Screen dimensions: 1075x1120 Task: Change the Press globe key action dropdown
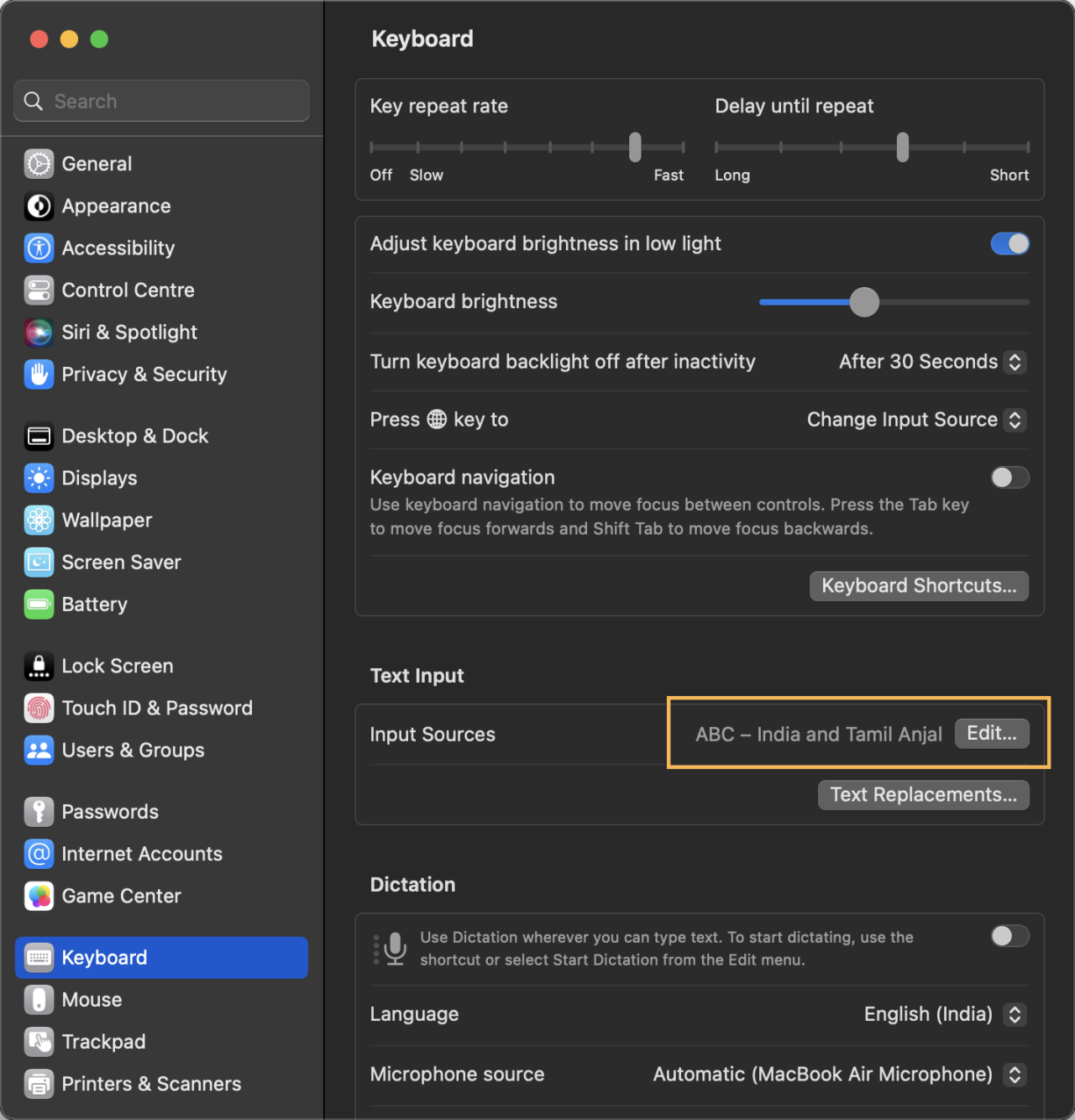coord(915,420)
